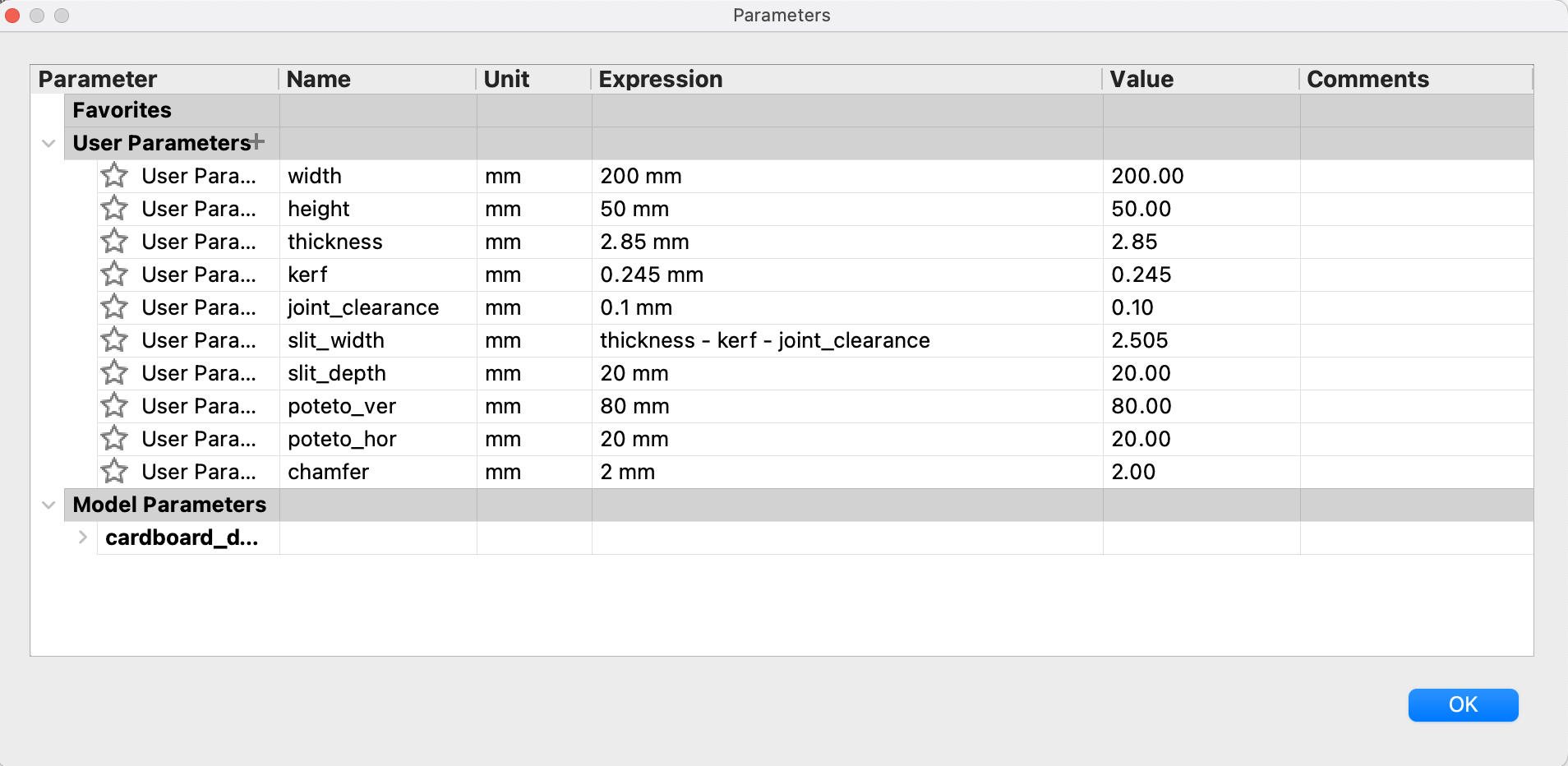Favorite the width parameter star
Image resolution: width=1568 pixels, height=766 pixels.
114,176
